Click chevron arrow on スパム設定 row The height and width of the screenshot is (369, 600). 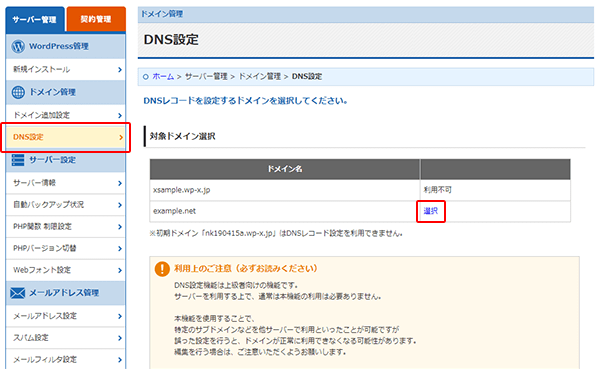tap(120, 338)
